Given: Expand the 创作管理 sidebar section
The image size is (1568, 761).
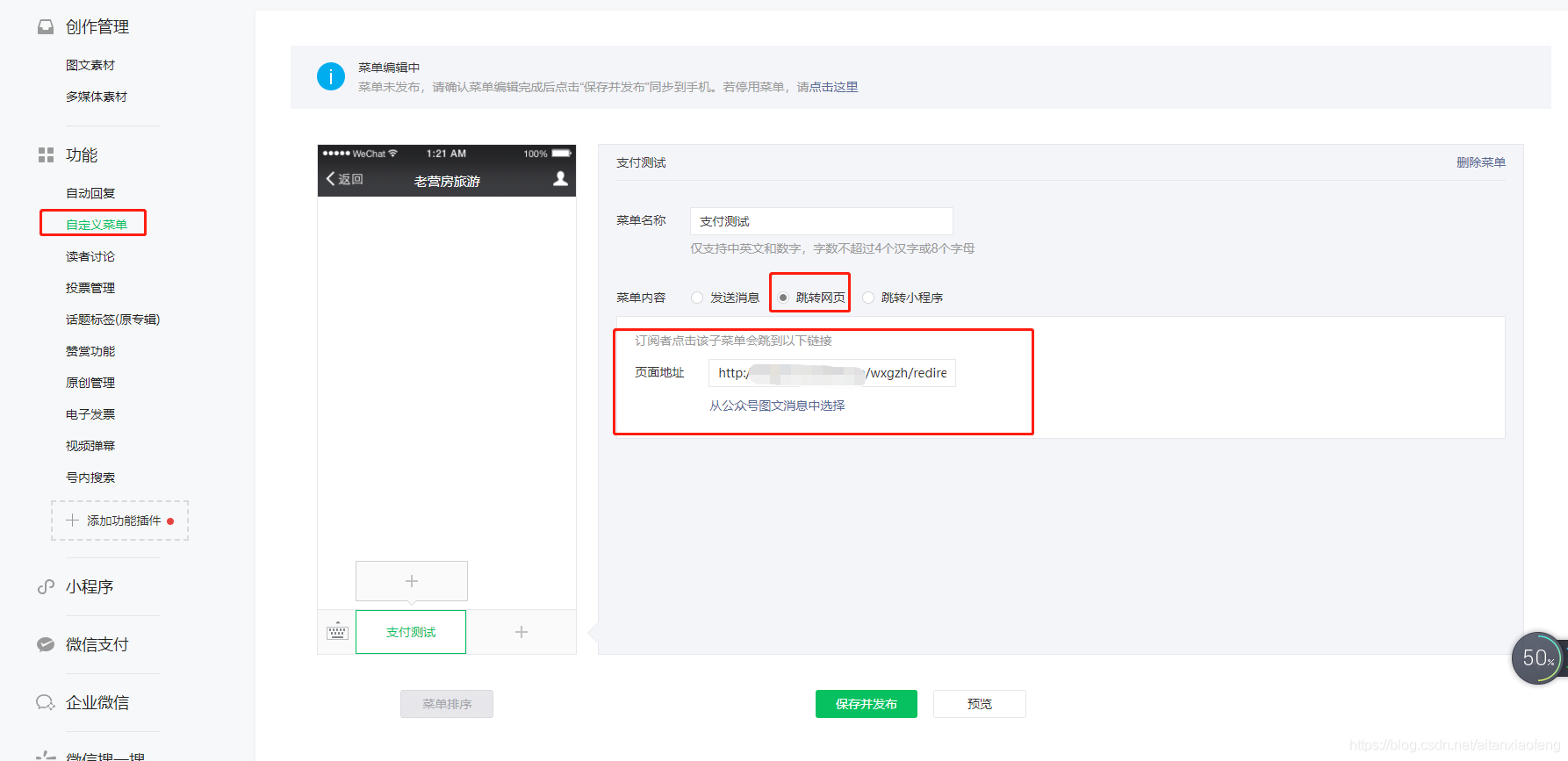Looking at the screenshot, I should 97,27.
